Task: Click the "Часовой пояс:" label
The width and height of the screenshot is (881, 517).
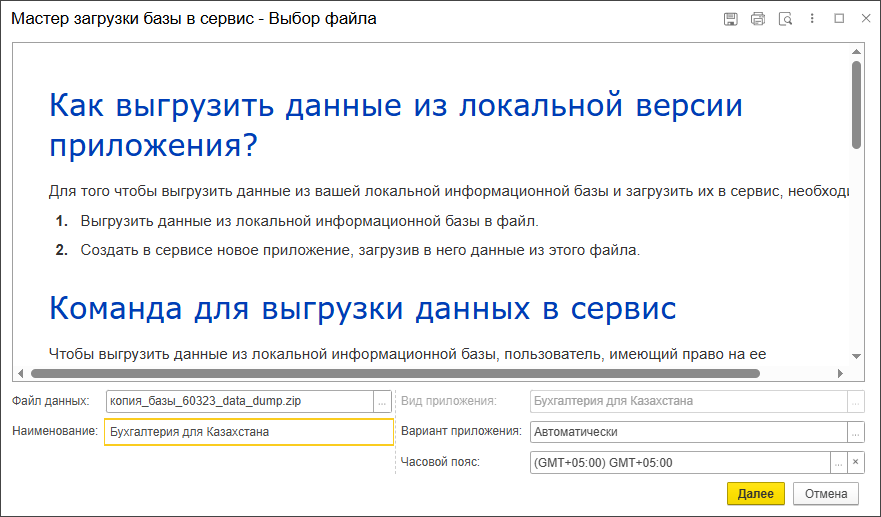Action: pyautogui.click(x=440, y=462)
